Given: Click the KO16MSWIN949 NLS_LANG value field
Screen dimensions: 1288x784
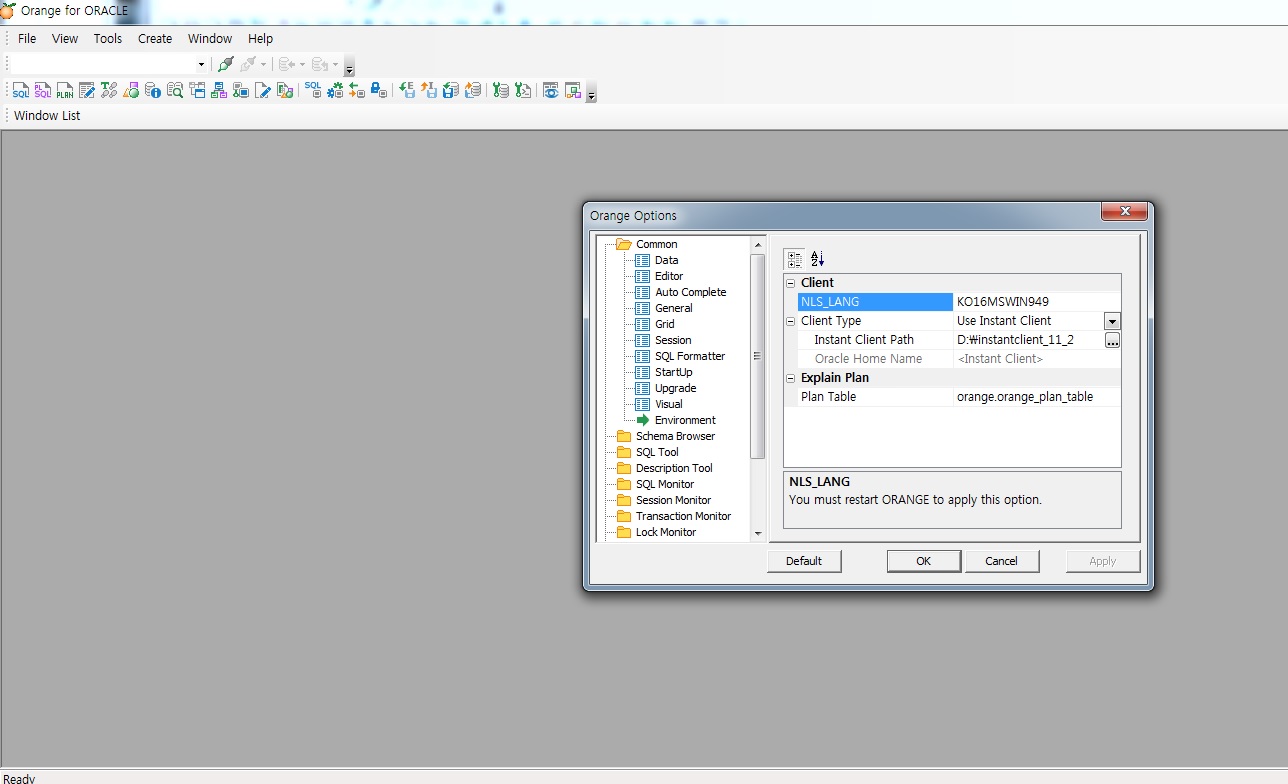Looking at the screenshot, I should [1037, 302].
